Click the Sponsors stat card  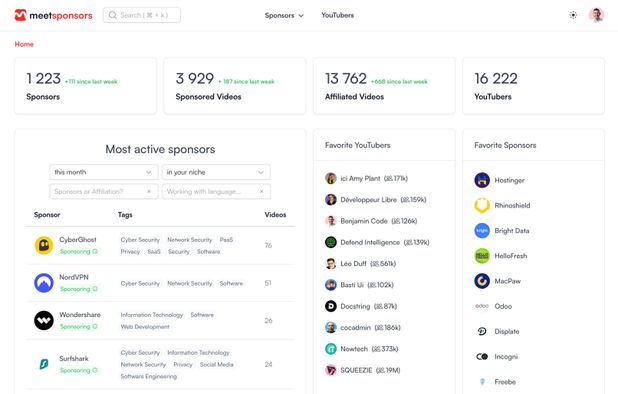86,86
